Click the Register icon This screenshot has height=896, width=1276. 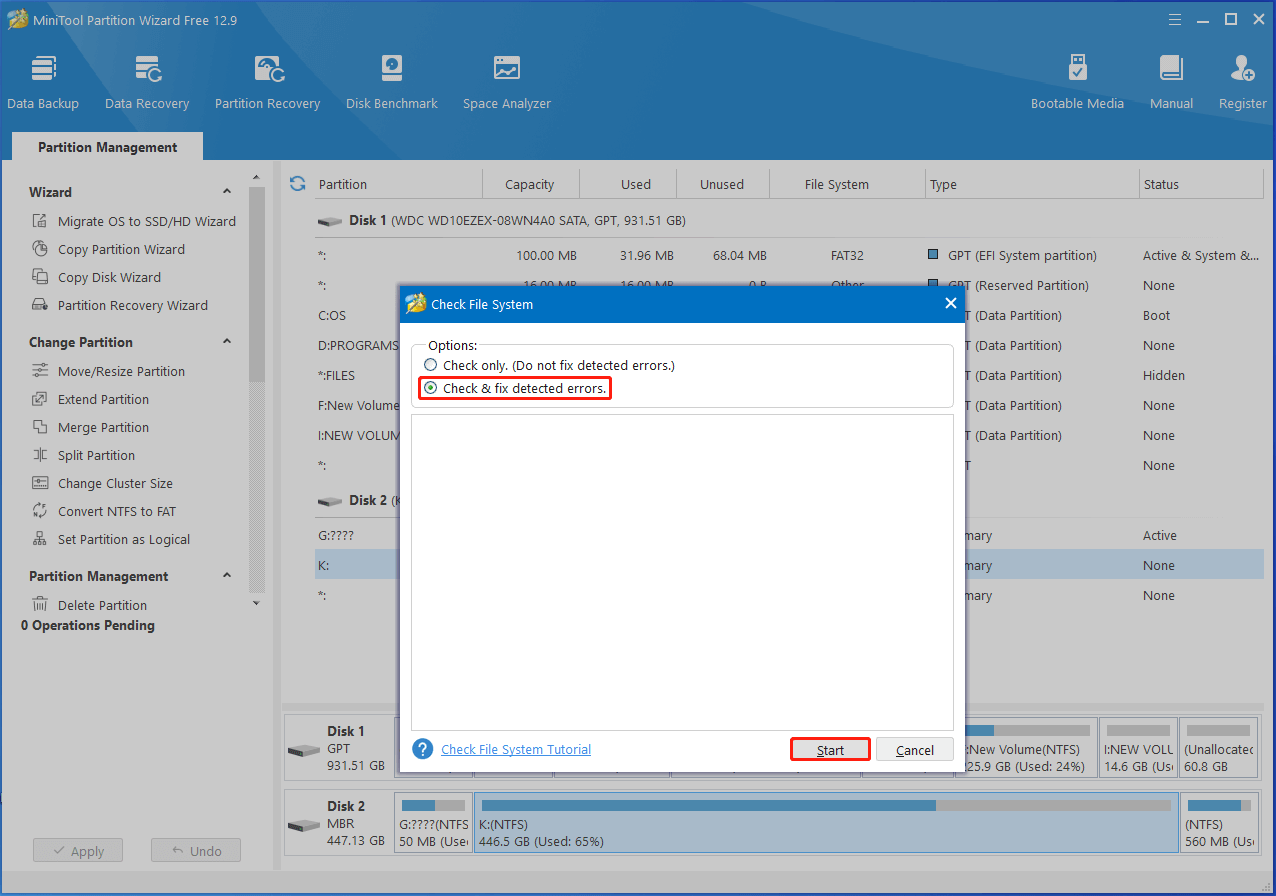coord(1243,69)
